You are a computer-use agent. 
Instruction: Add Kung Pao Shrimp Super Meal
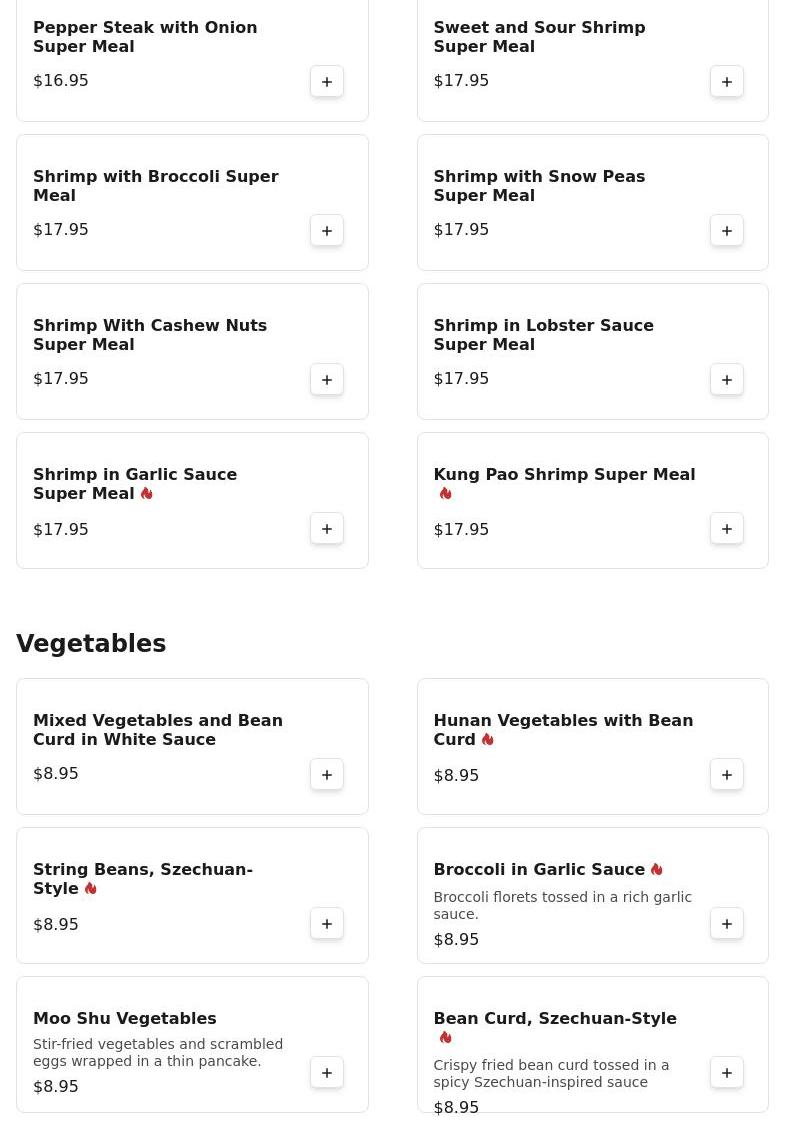[x=727, y=529]
